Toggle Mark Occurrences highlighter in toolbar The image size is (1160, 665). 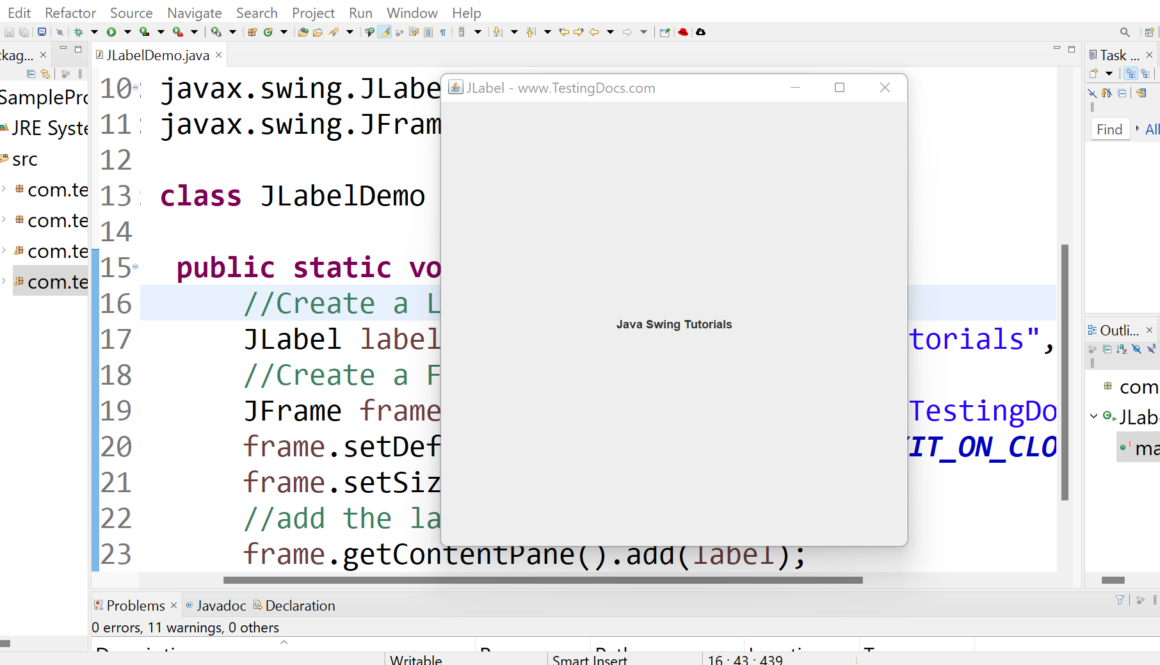[x=384, y=32]
